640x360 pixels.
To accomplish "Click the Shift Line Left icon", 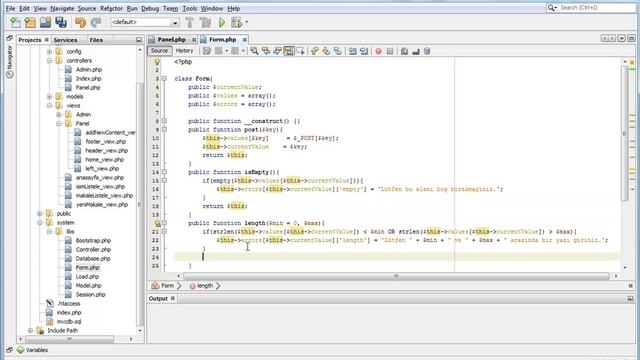I will (352, 51).
